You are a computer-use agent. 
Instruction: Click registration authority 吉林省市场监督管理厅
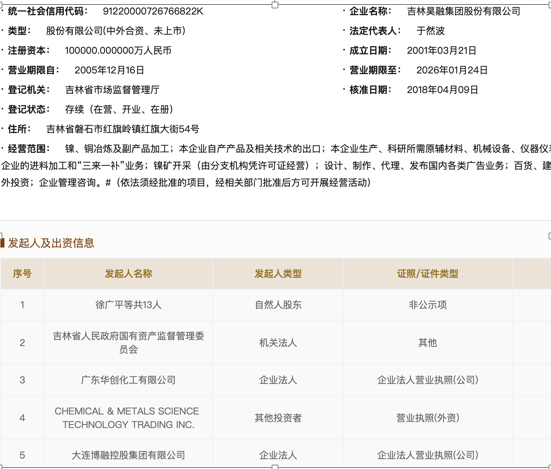[x=112, y=90]
